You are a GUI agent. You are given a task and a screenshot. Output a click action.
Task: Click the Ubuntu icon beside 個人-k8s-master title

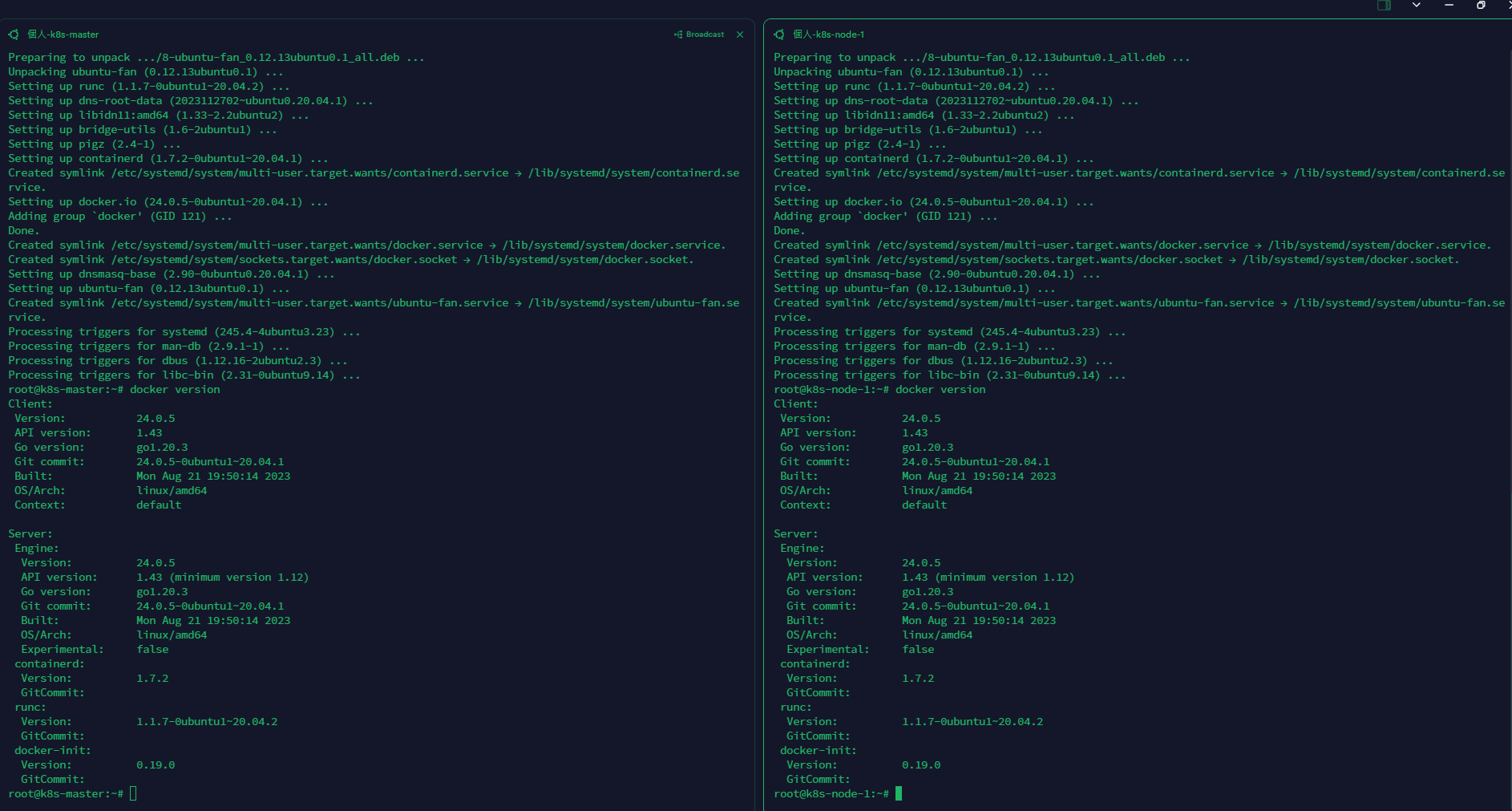(x=13, y=34)
